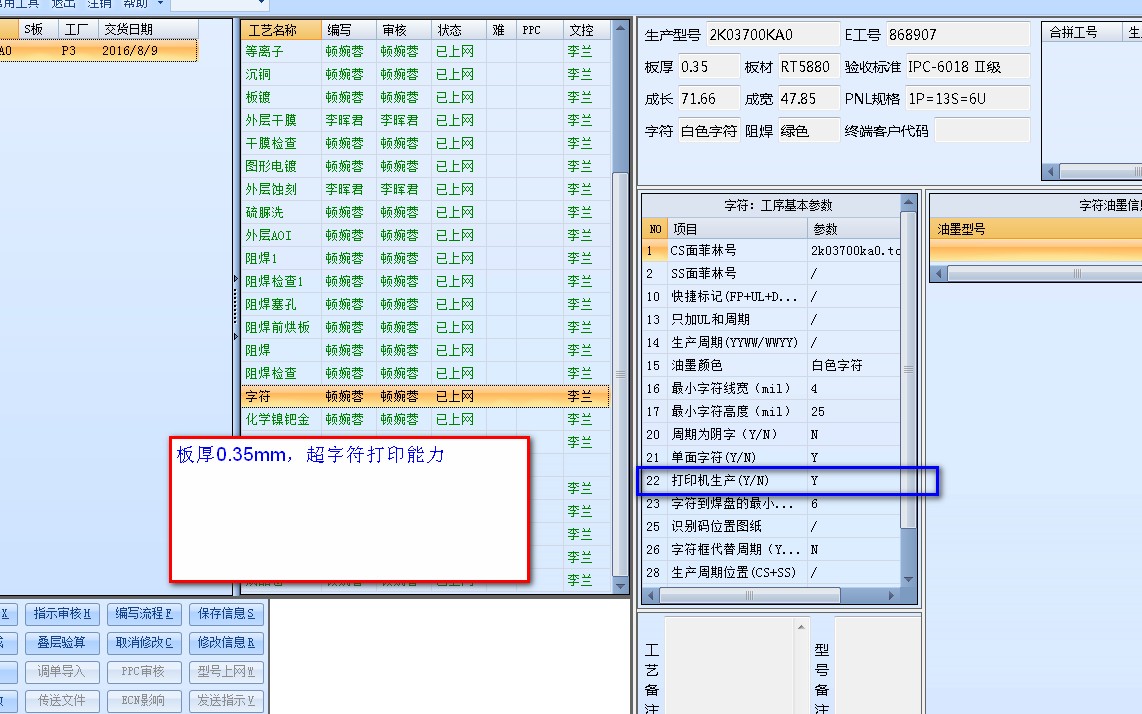The width and height of the screenshot is (1142, 714).
Task: Click the 生产型号 field 2K03700KA0
Action: (x=773, y=34)
